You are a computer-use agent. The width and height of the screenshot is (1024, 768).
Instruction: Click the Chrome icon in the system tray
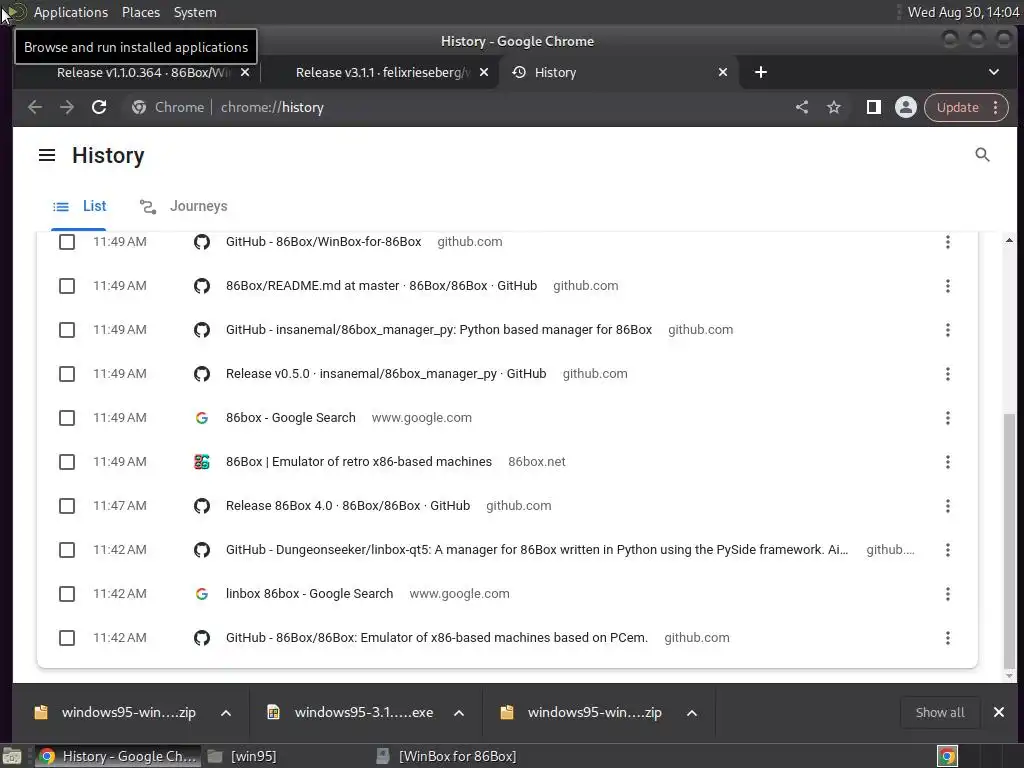[x=948, y=756]
